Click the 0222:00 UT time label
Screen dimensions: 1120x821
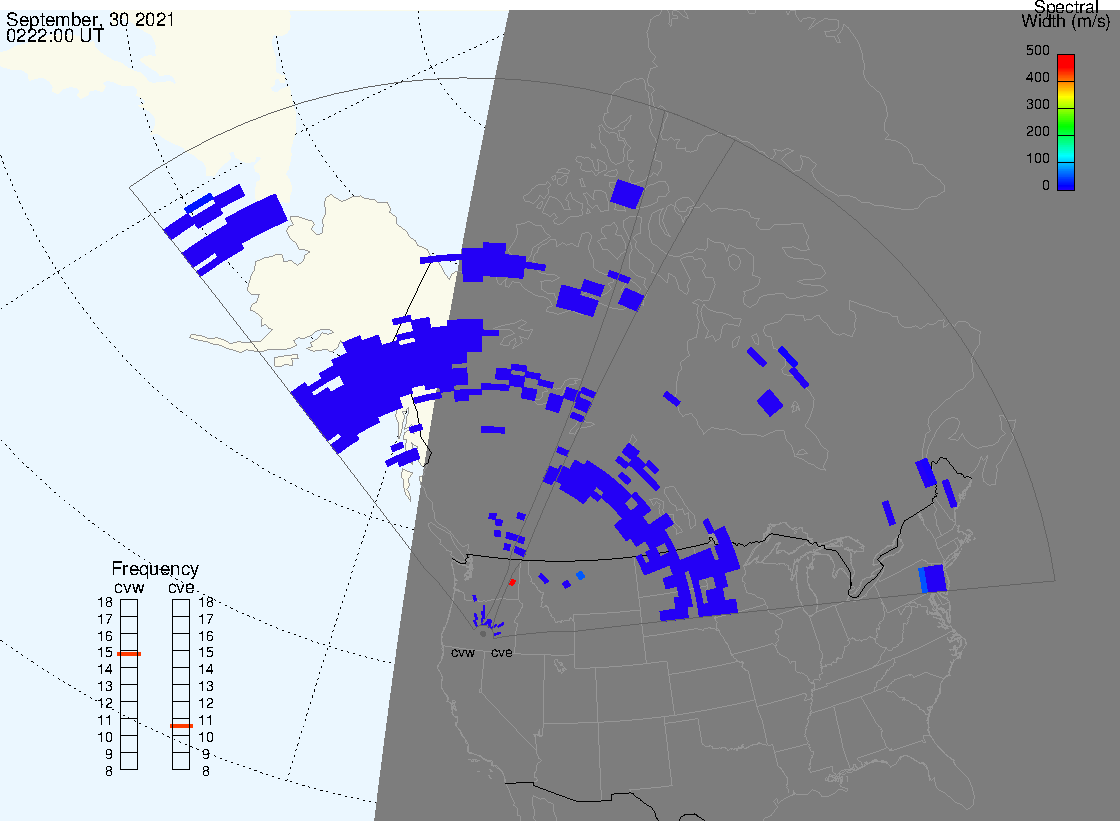(x=55, y=35)
